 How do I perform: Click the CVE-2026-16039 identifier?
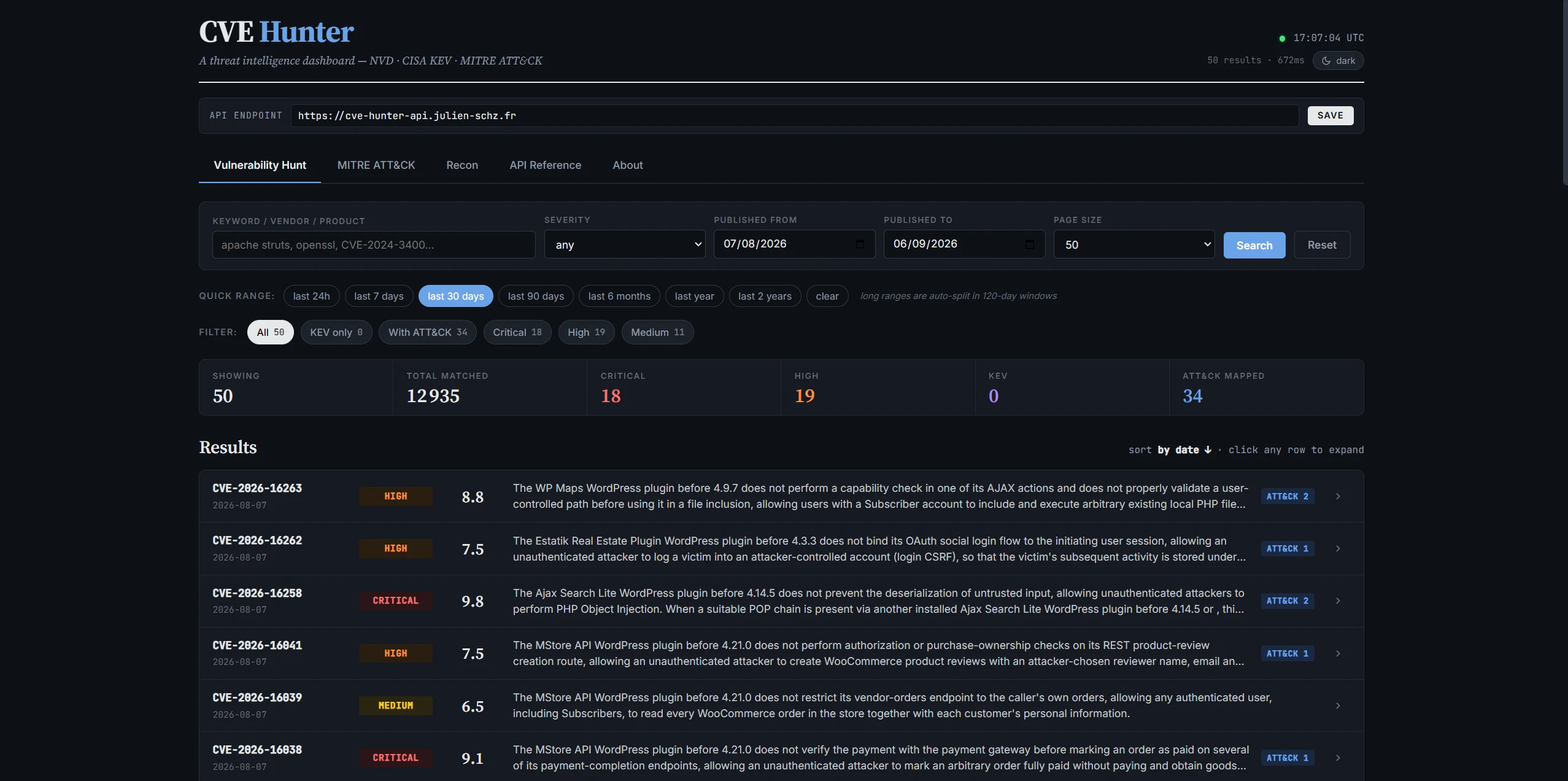tap(257, 697)
